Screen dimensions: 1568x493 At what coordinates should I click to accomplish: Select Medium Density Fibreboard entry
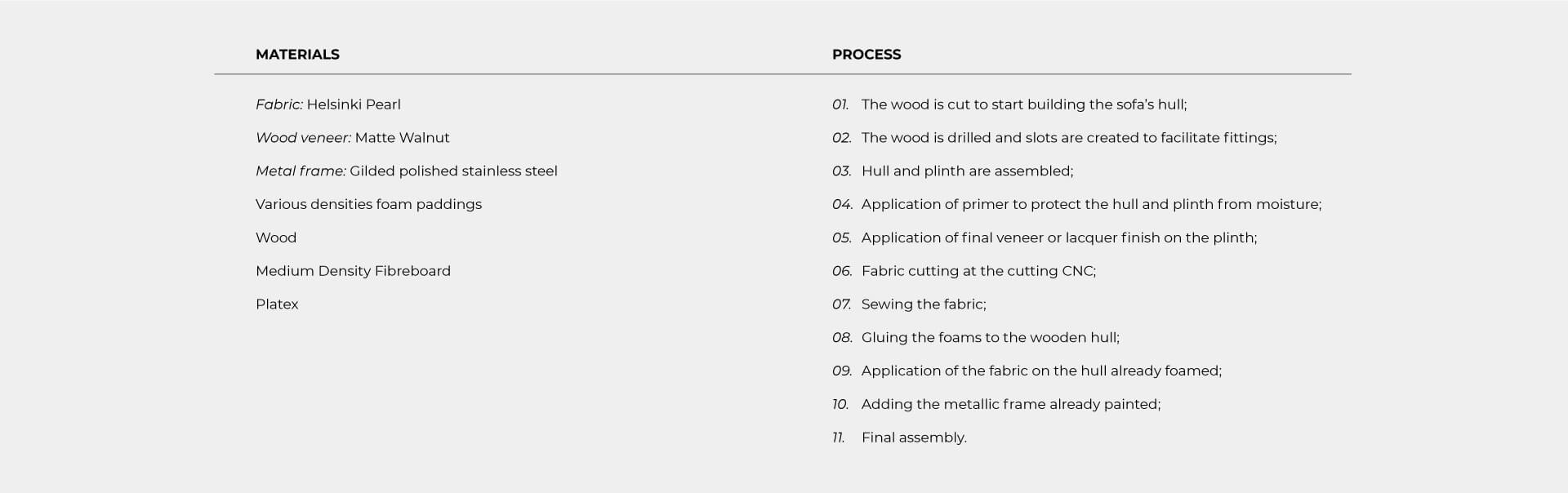point(353,271)
